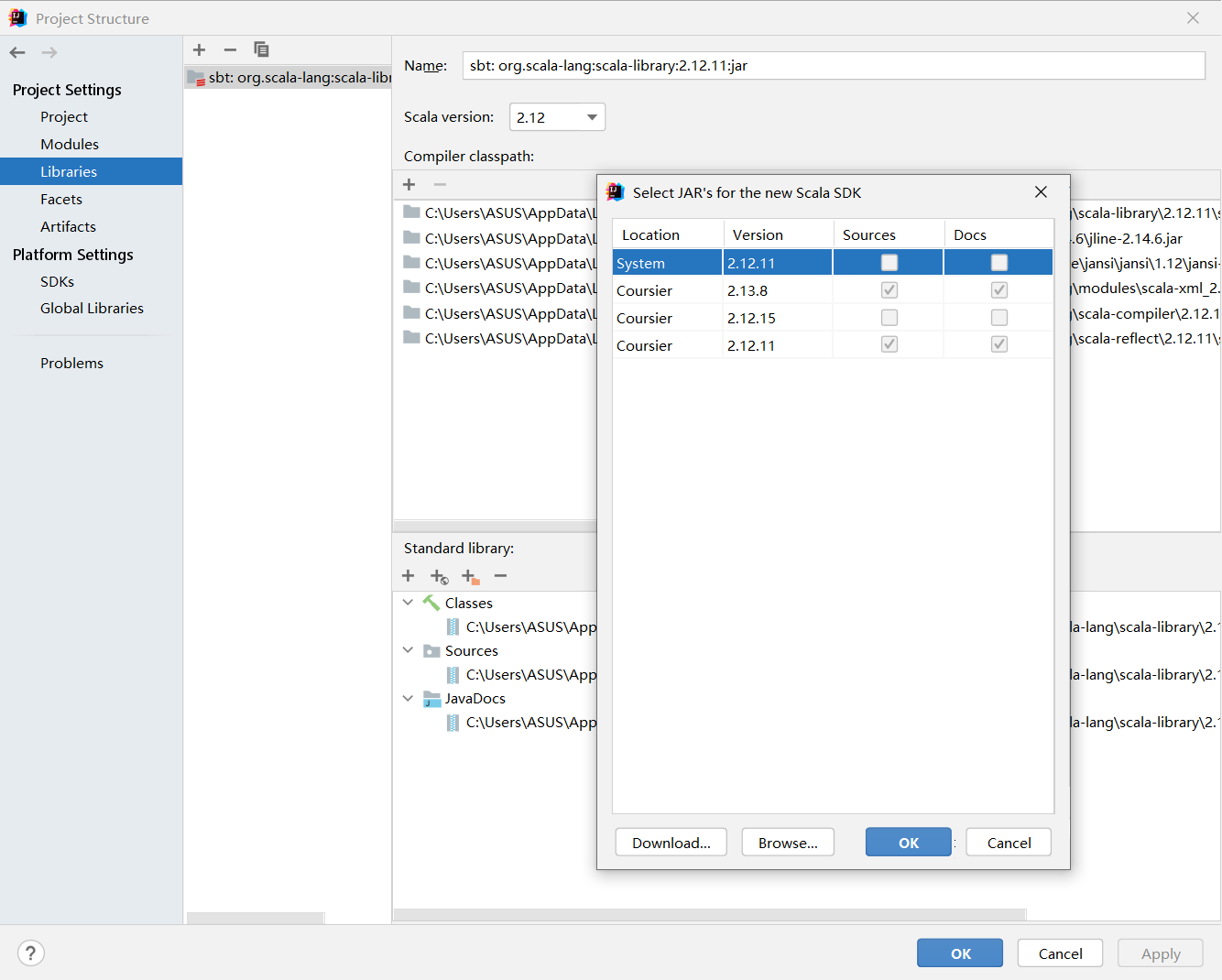This screenshot has width=1222, height=980.
Task: Cancel the Select JAR's dialog
Action: click(1009, 843)
